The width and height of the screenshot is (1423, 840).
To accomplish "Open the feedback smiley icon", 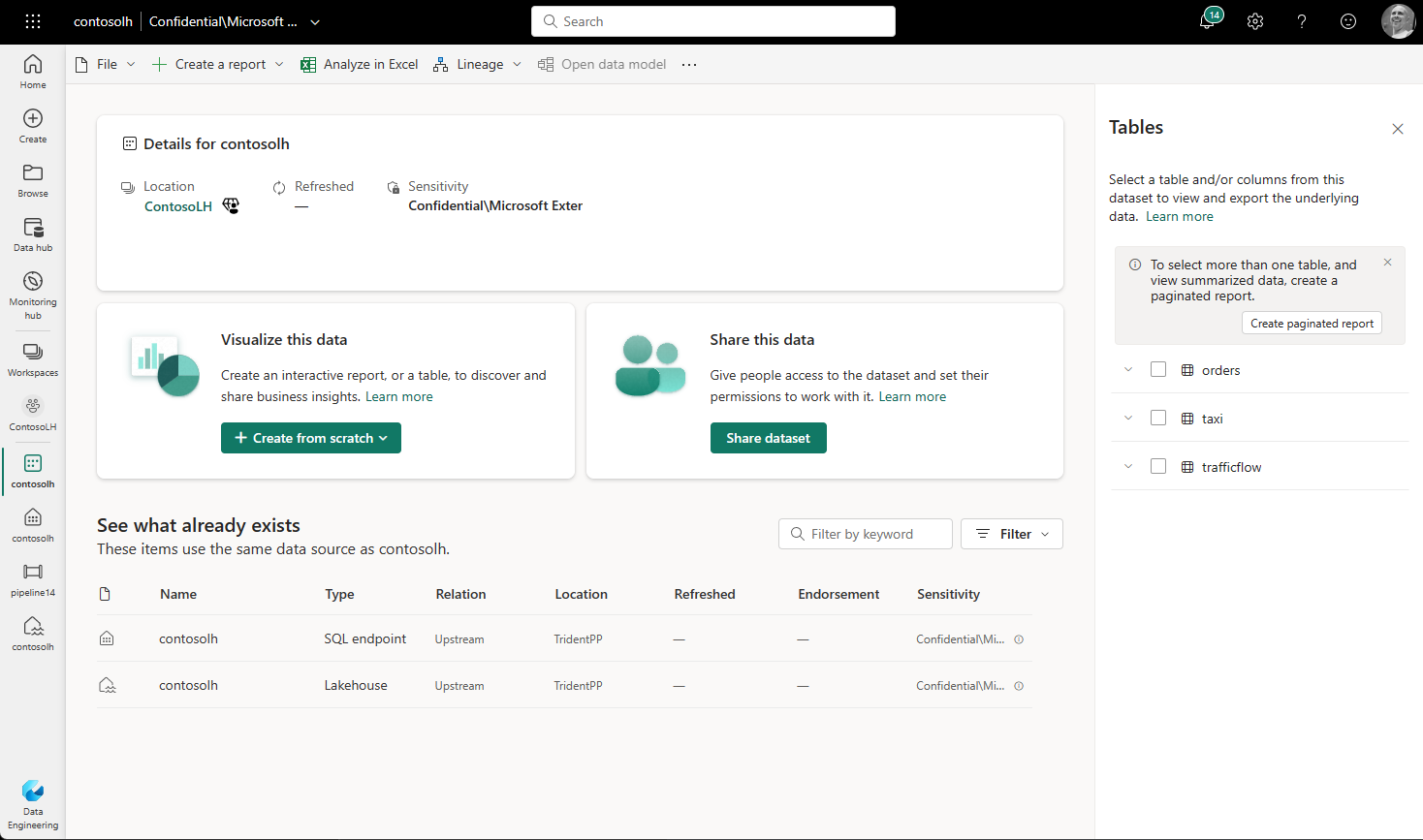I will 1348,21.
